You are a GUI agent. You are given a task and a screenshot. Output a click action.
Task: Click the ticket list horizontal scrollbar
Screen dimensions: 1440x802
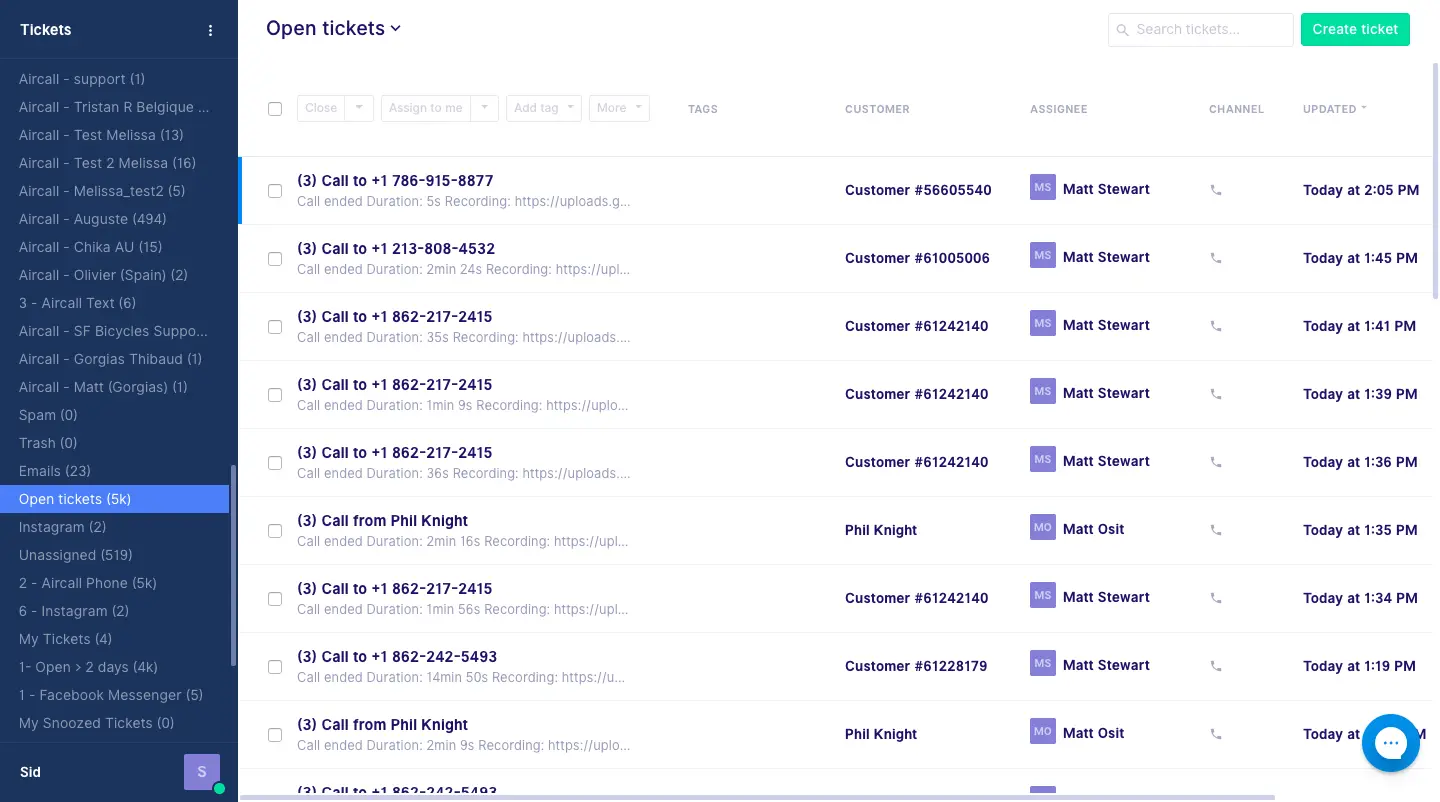click(x=757, y=797)
